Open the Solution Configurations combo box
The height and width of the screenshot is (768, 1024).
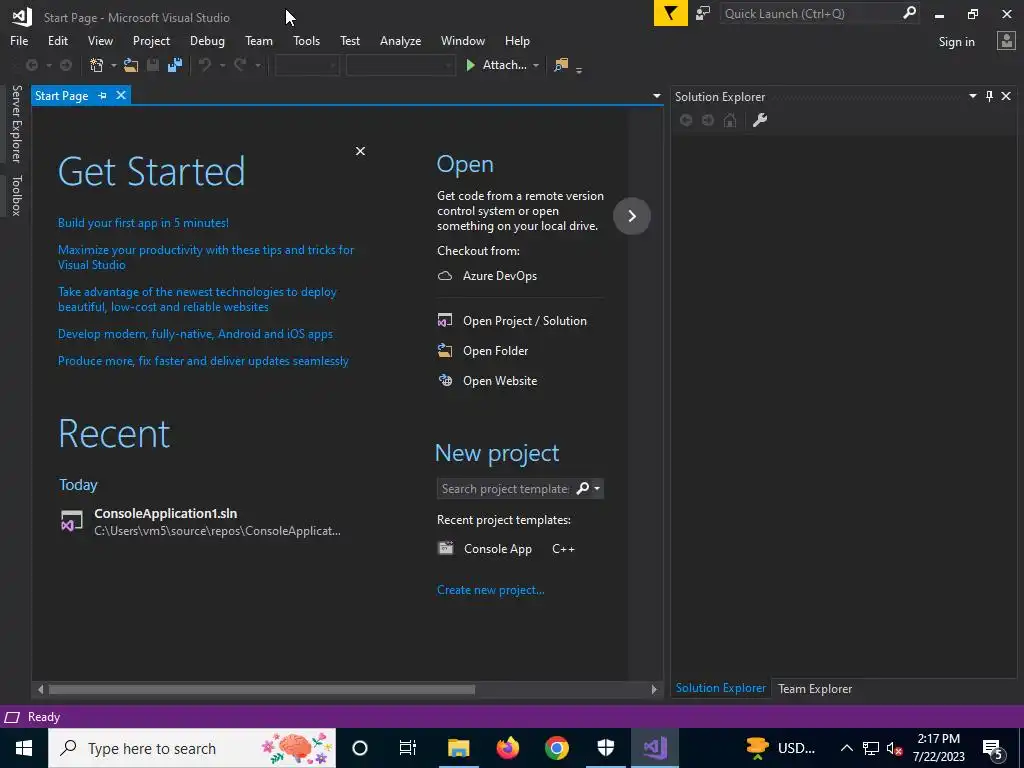pyautogui.click(x=306, y=65)
